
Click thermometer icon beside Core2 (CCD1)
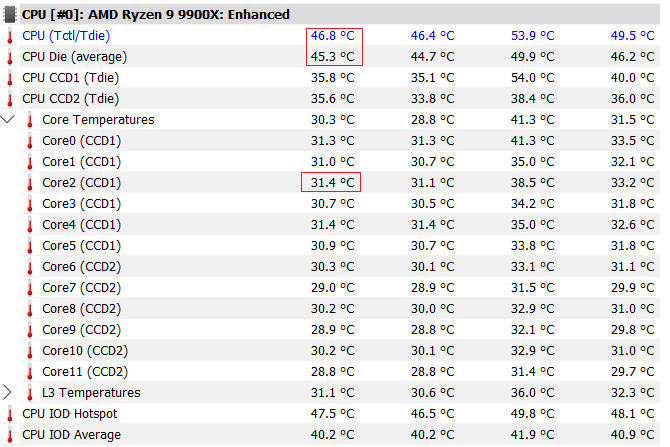click(x=30, y=182)
